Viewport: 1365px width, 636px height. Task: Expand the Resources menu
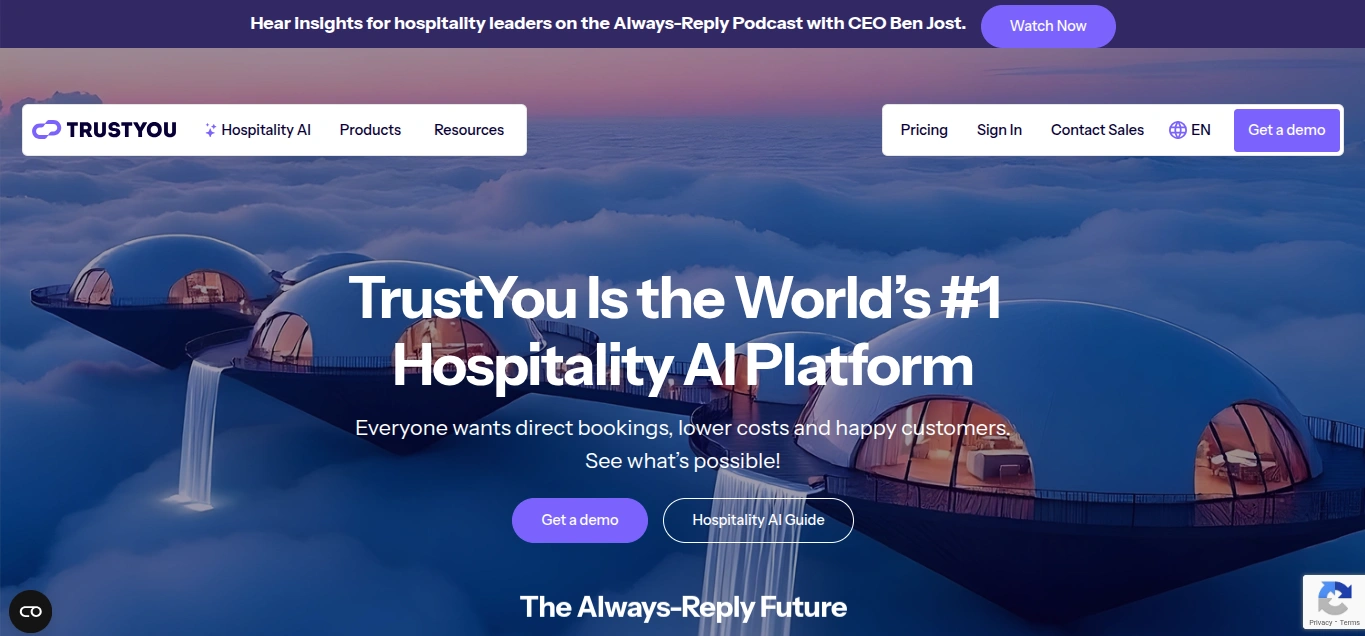pyautogui.click(x=469, y=130)
